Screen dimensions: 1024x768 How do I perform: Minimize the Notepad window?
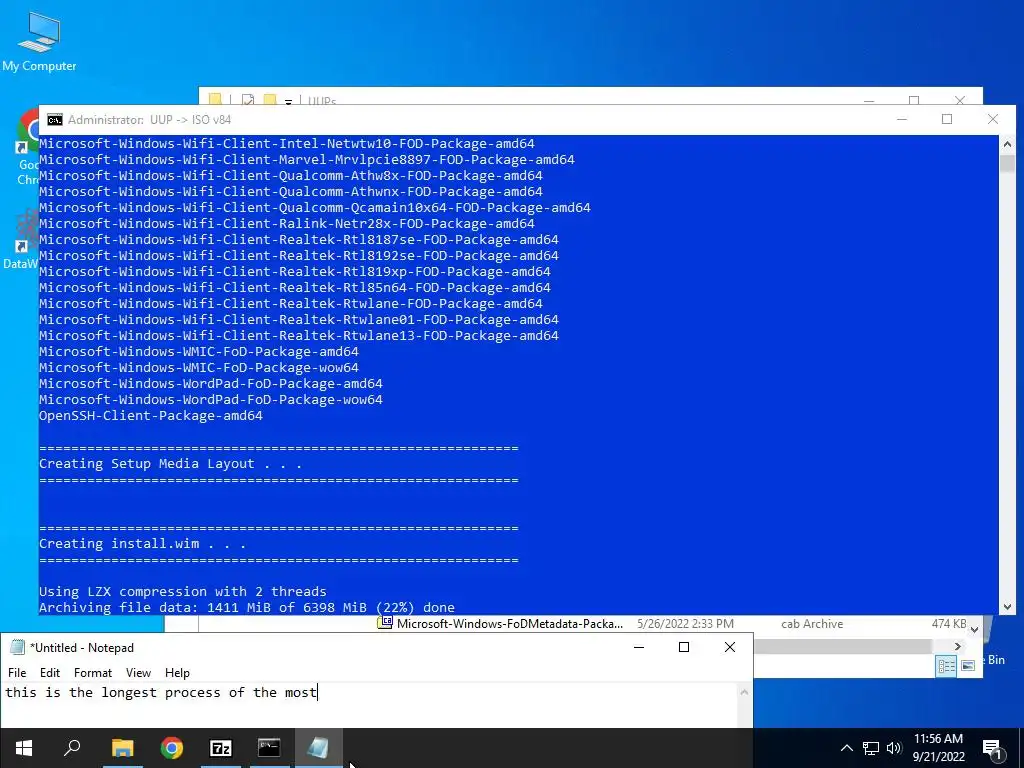(x=639, y=647)
